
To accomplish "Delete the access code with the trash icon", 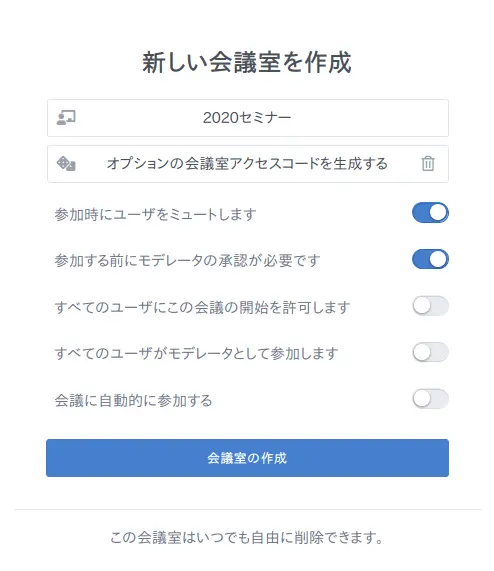I will pos(428,164).
